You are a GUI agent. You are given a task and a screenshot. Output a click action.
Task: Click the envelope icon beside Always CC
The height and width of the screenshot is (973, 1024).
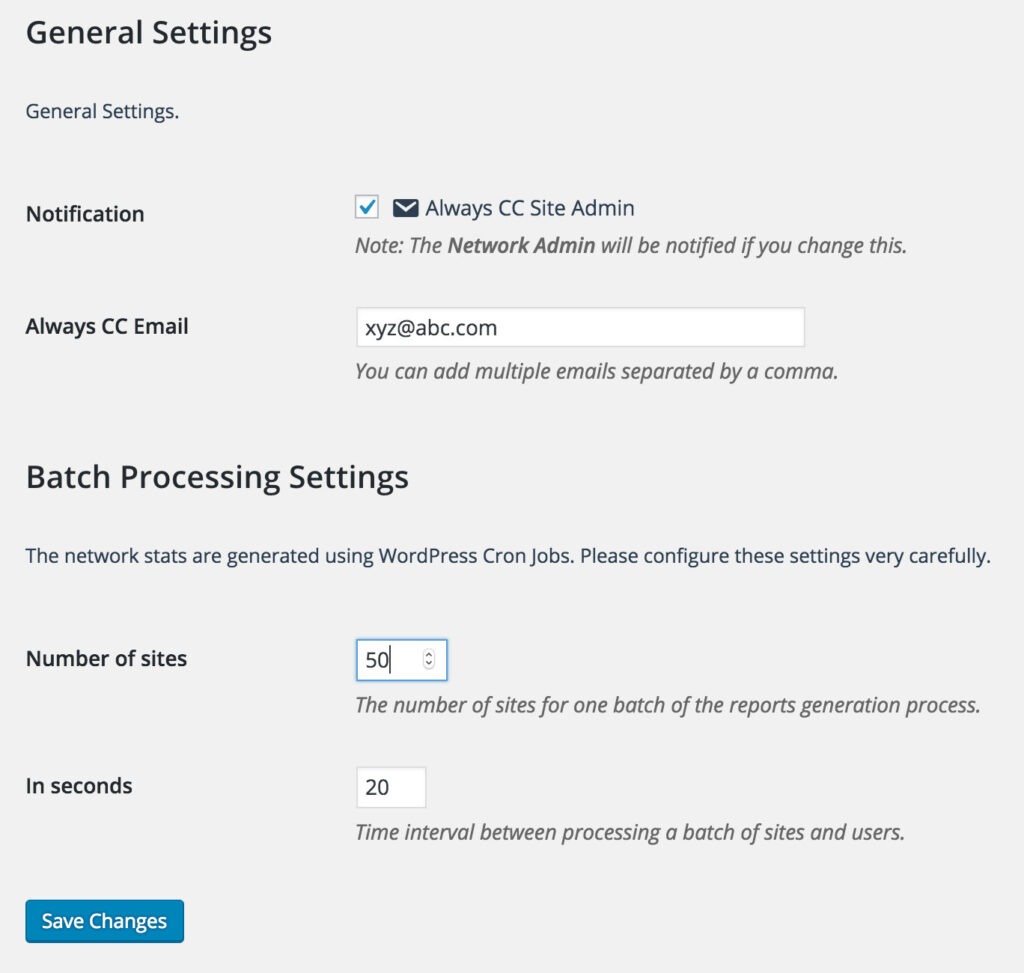click(x=405, y=208)
